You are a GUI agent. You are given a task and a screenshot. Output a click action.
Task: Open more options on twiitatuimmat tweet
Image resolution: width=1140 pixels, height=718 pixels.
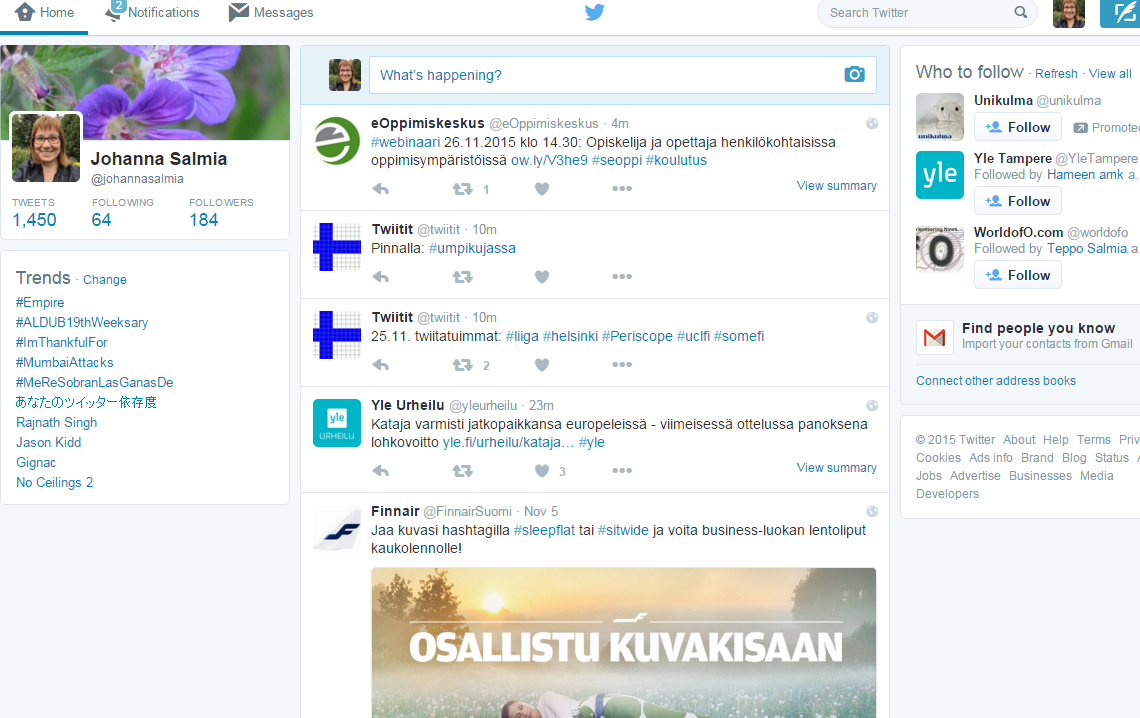click(622, 365)
